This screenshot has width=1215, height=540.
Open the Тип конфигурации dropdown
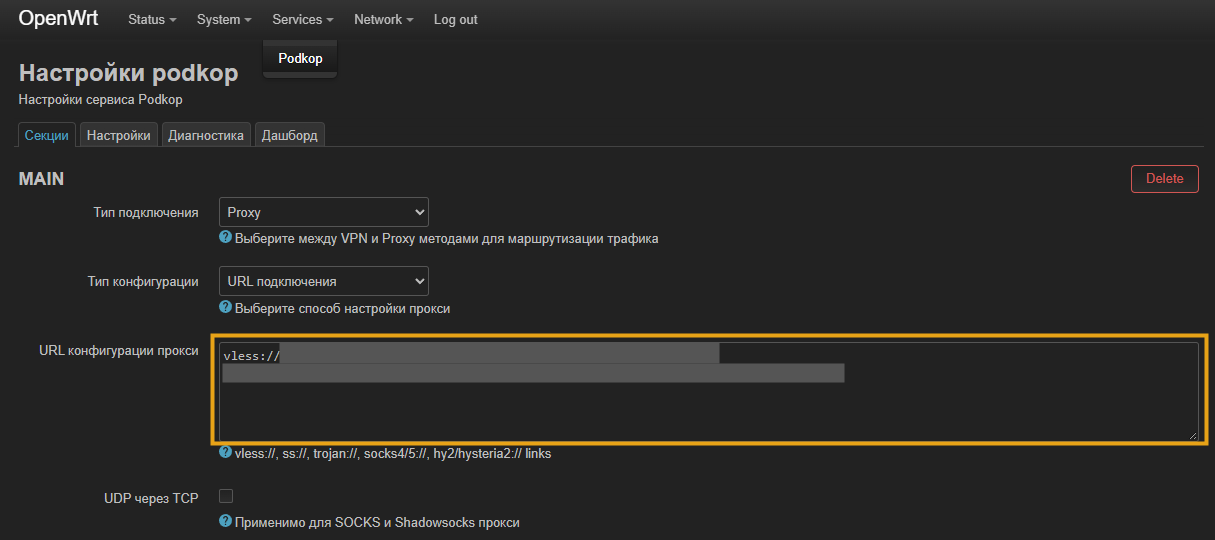click(x=324, y=281)
